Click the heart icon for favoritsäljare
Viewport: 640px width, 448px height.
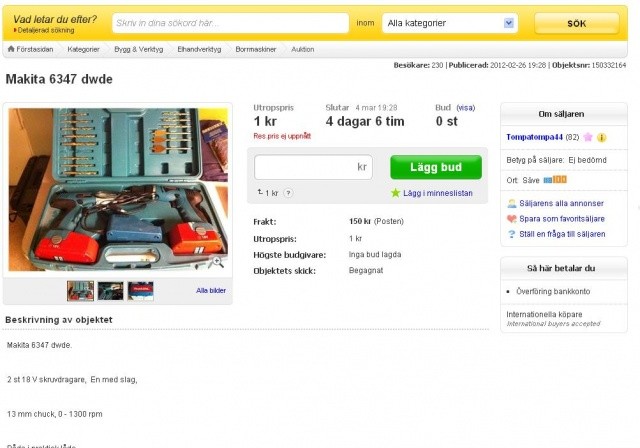(x=511, y=219)
